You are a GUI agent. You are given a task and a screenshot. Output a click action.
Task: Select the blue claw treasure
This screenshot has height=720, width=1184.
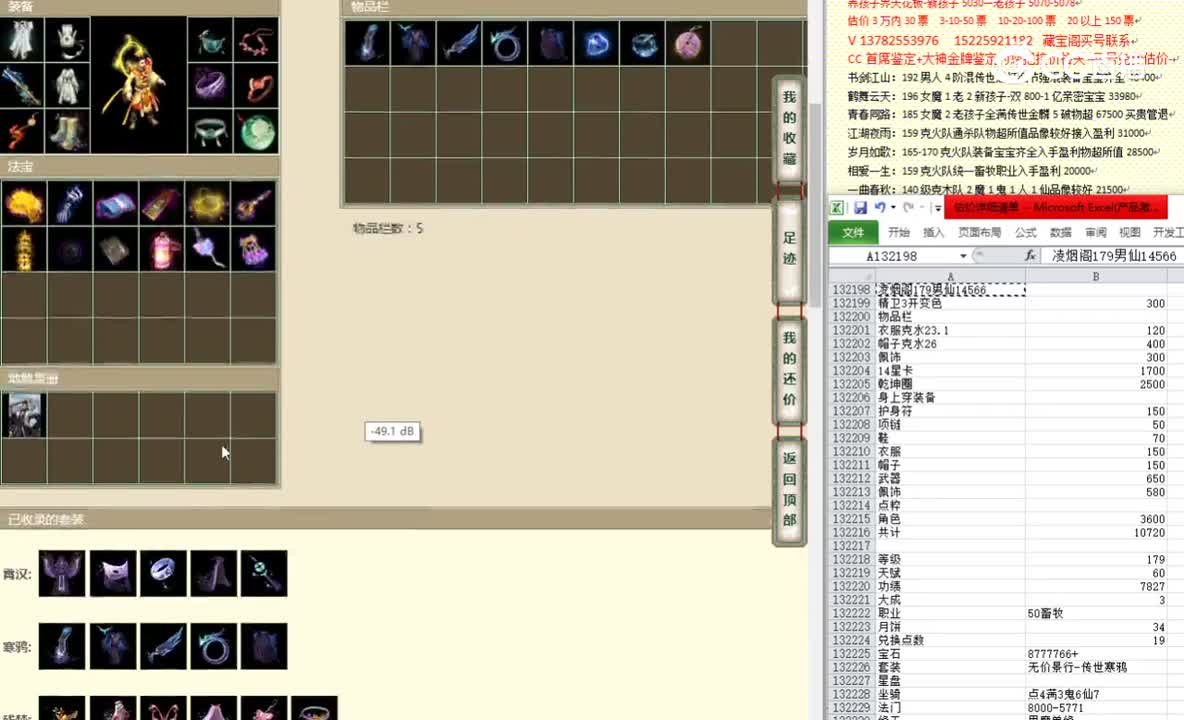[69, 203]
